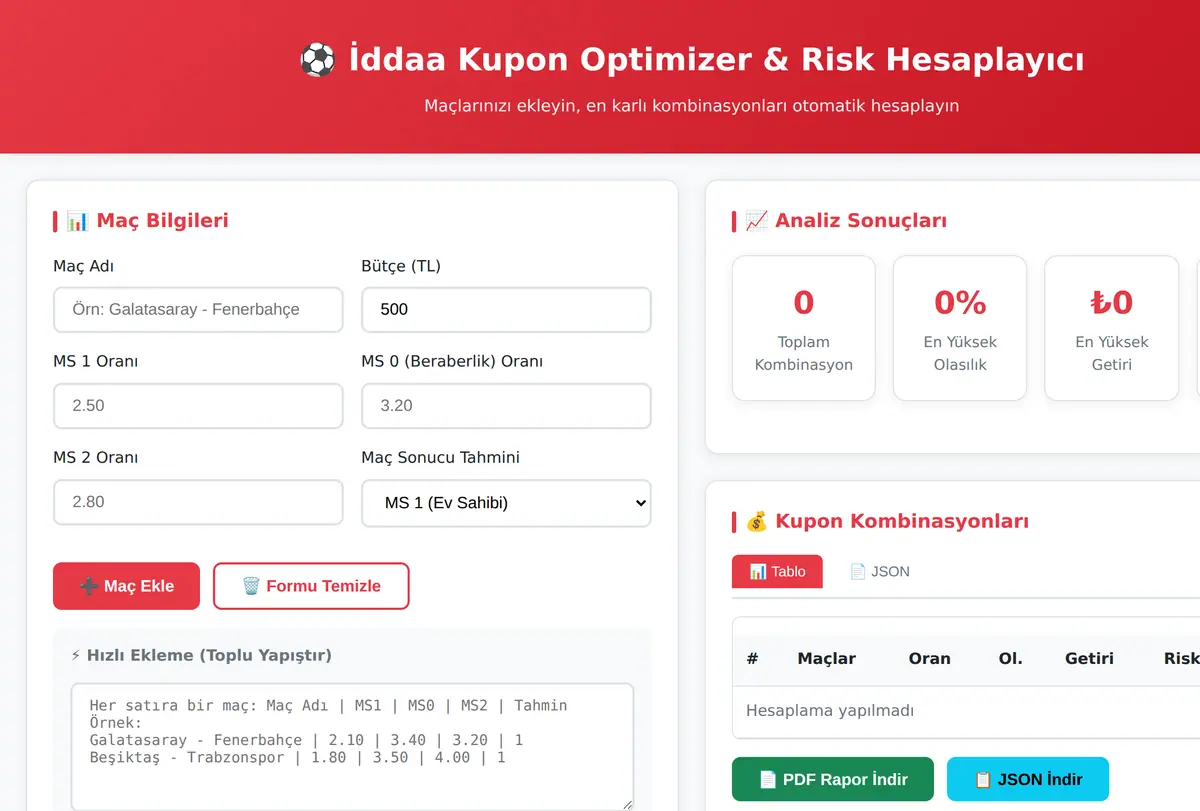Switch to the Tablo tab
Viewport: 1200px width, 811px height.
coord(777,572)
